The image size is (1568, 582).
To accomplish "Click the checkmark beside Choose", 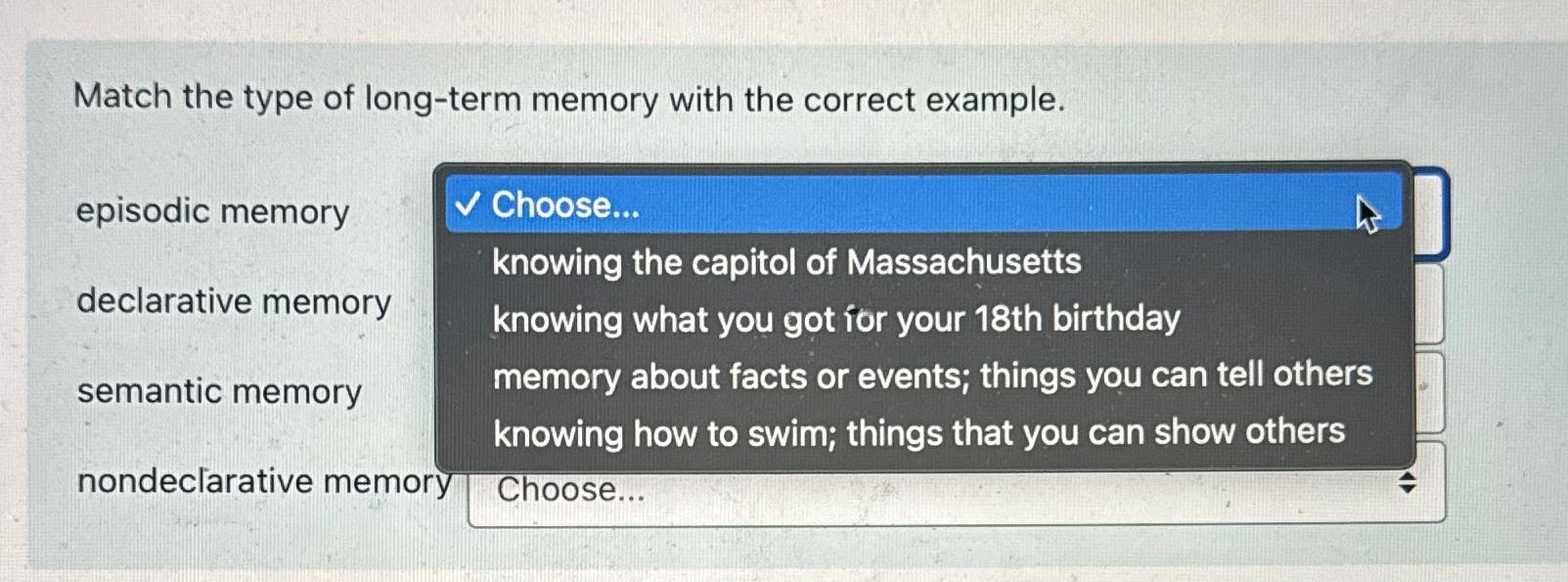I will pyautogui.click(x=469, y=204).
